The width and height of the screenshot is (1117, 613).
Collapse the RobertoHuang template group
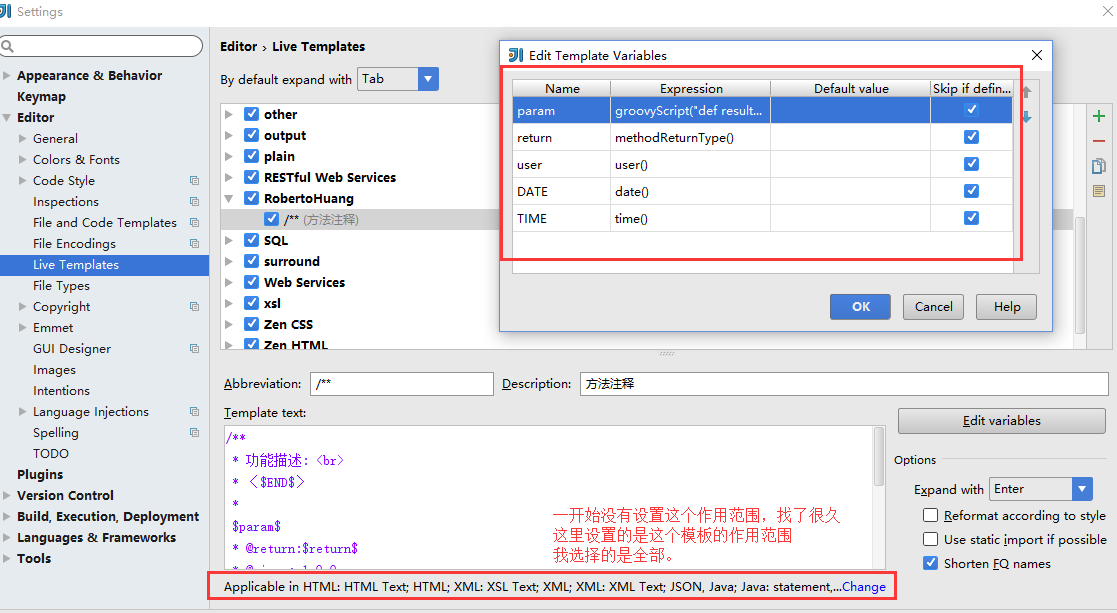tap(229, 199)
